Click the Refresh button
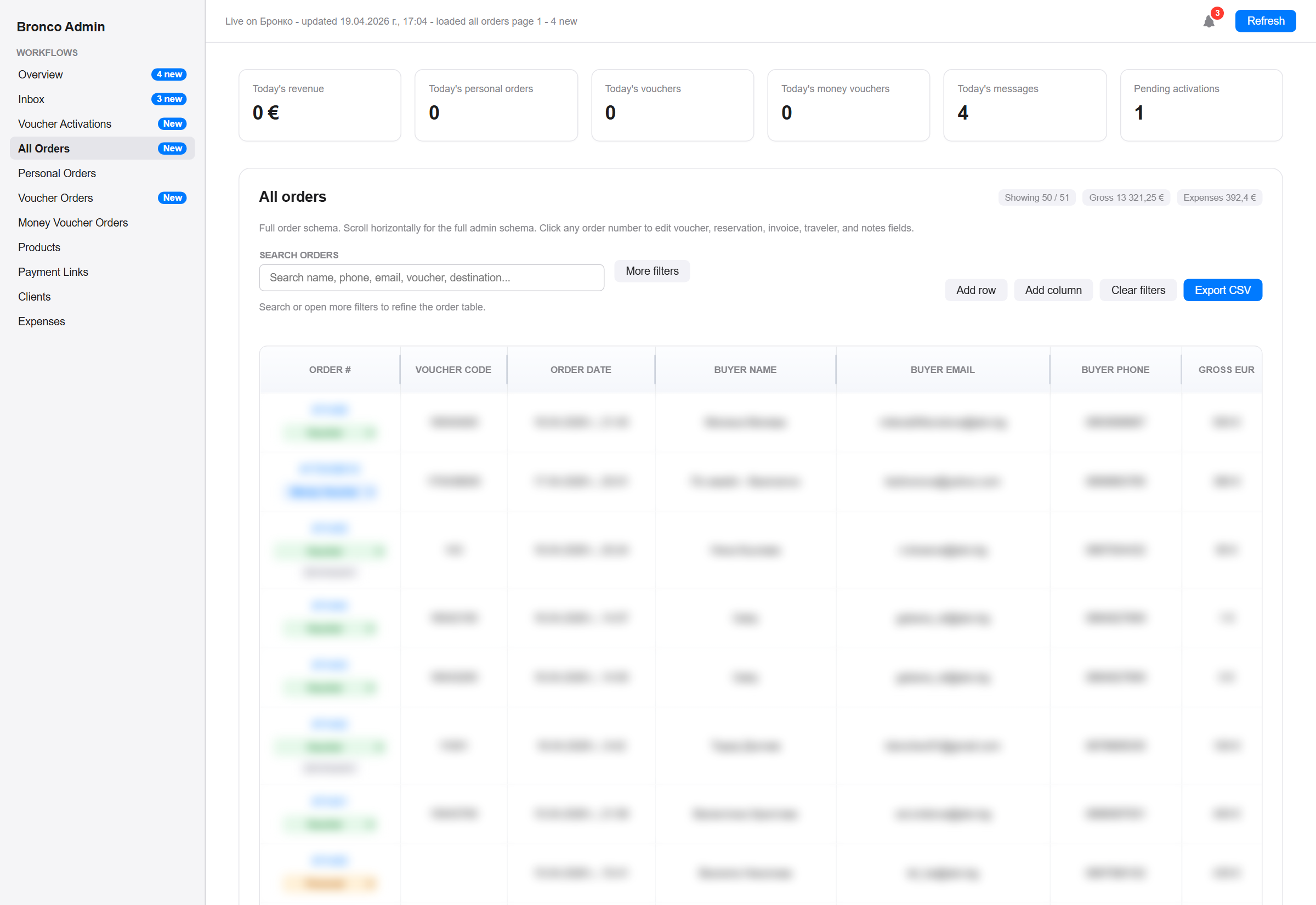The width and height of the screenshot is (1316, 905). 1265,20
